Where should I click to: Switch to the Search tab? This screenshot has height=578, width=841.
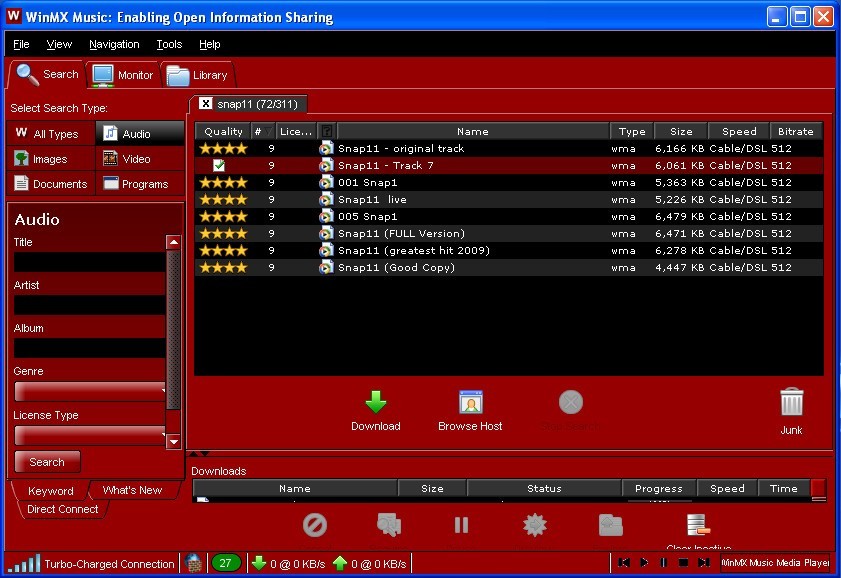coord(47,74)
